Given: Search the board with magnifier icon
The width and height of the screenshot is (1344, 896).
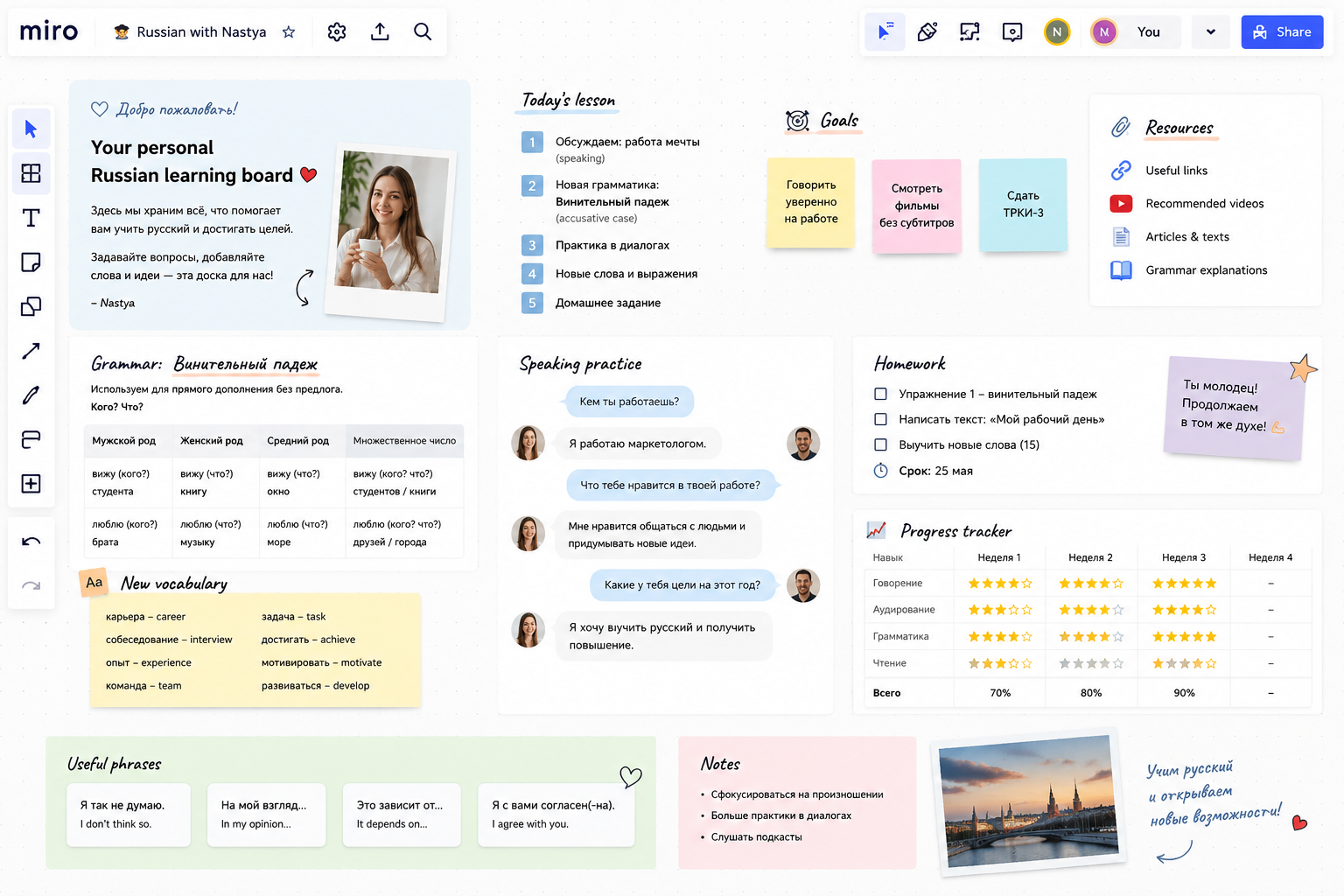Looking at the screenshot, I should coord(423,32).
